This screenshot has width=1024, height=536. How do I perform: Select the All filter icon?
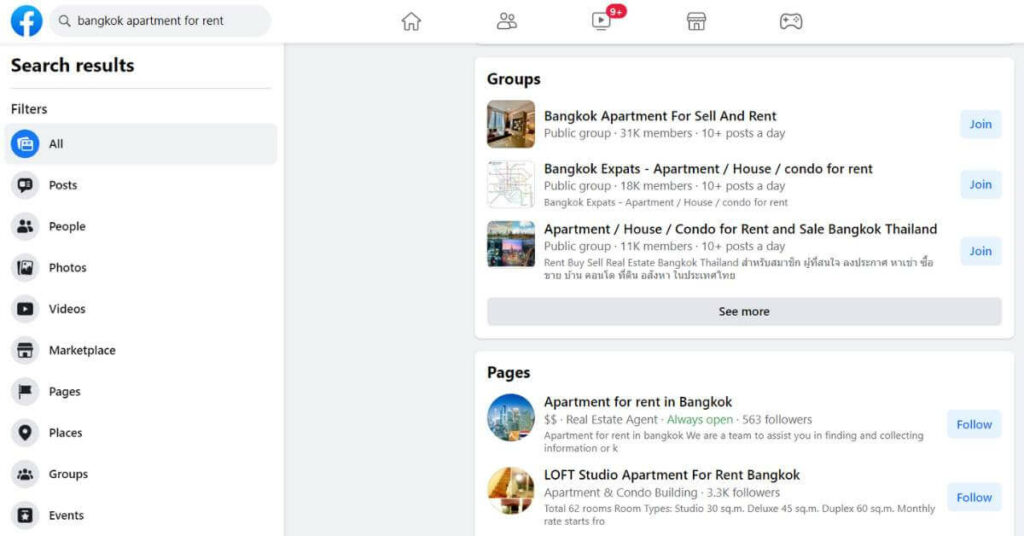(25, 144)
